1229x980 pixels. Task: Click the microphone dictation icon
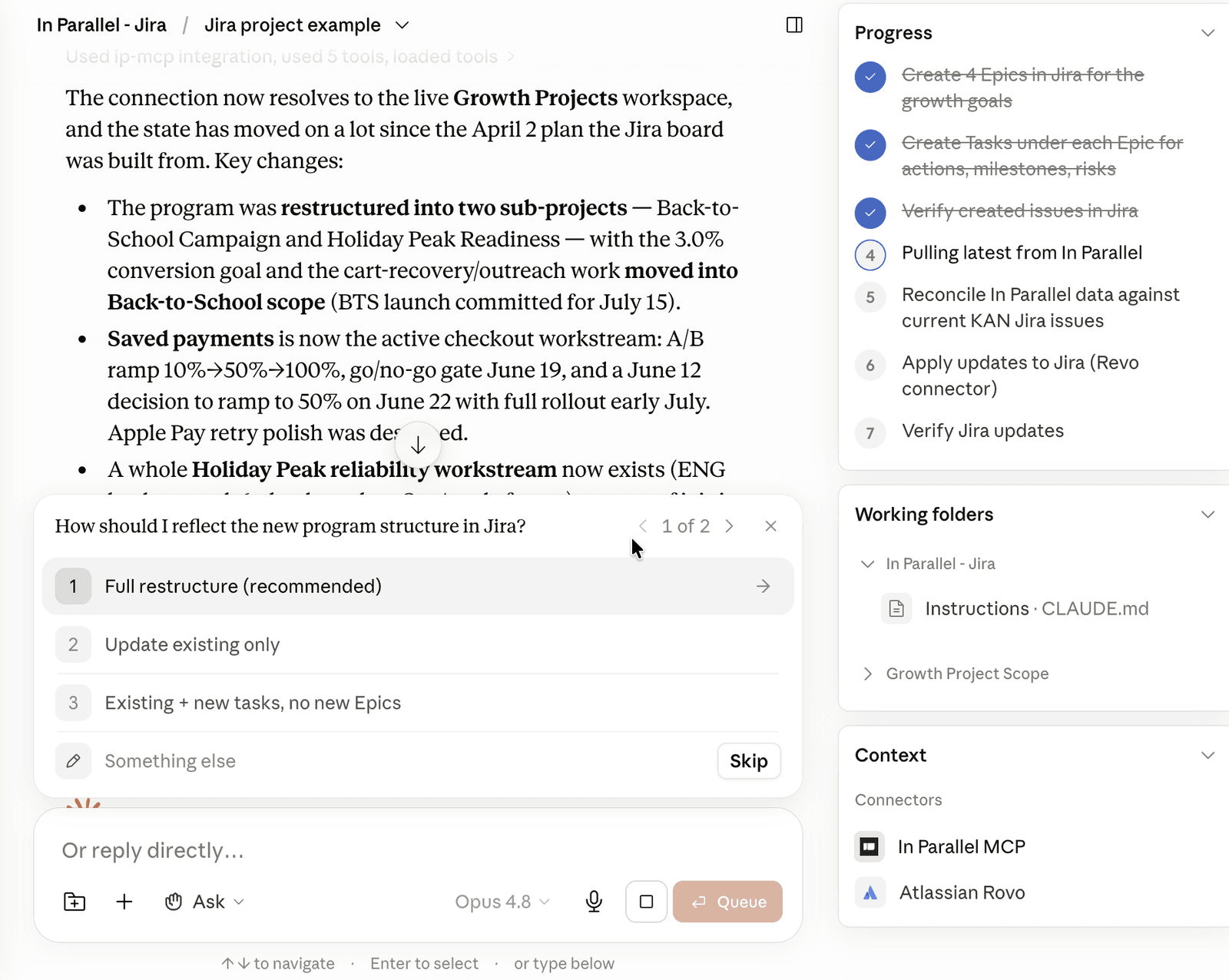click(x=594, y=902)
